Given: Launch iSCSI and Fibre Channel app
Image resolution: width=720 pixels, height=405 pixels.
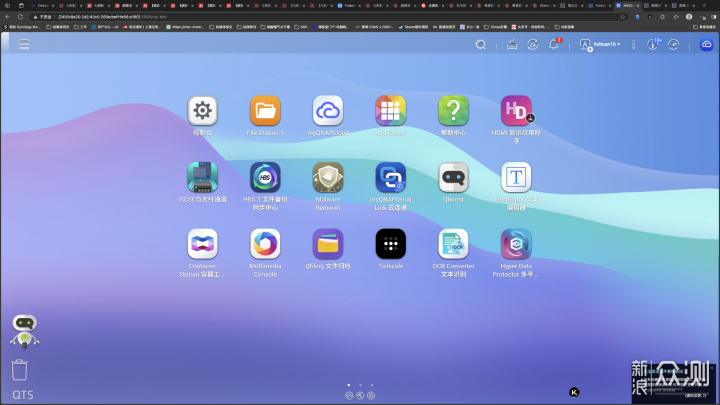Looking at the screenshot, I should [x=202, y=177].
